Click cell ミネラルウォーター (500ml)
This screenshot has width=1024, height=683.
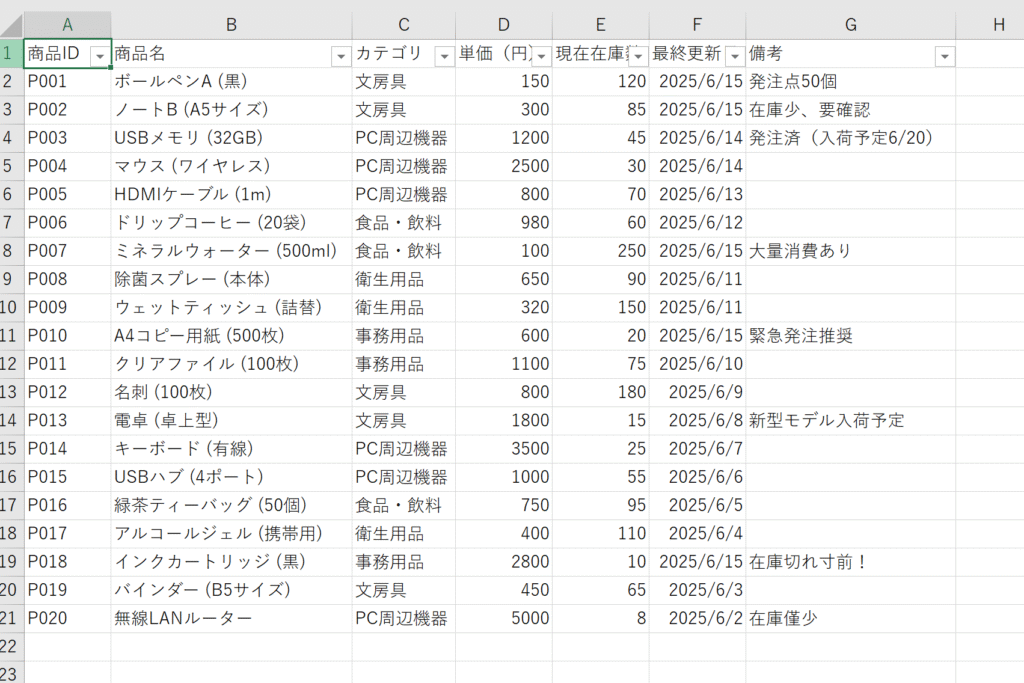231,251
